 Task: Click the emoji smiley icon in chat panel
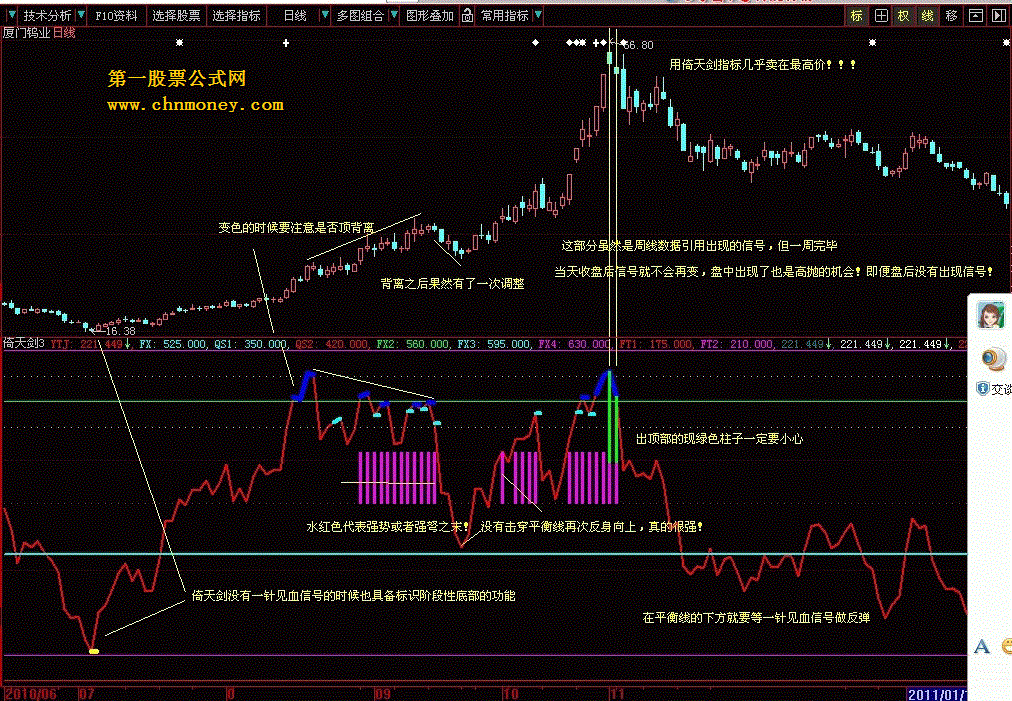1007,645
